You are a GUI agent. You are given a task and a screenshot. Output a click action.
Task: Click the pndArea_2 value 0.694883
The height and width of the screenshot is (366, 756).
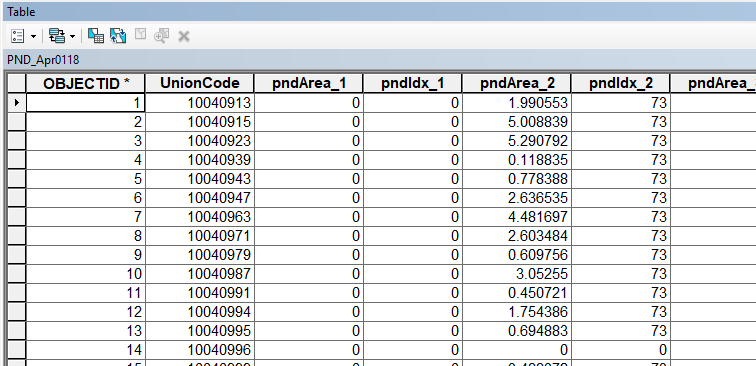[517, 331]
